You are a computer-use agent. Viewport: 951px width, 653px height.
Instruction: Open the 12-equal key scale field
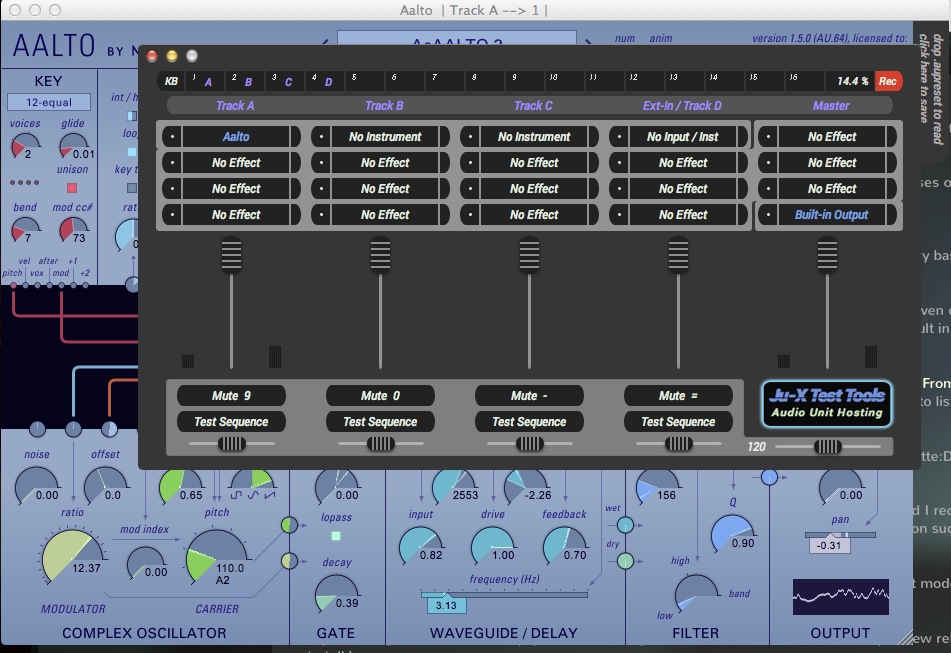[x=49, y=102]
